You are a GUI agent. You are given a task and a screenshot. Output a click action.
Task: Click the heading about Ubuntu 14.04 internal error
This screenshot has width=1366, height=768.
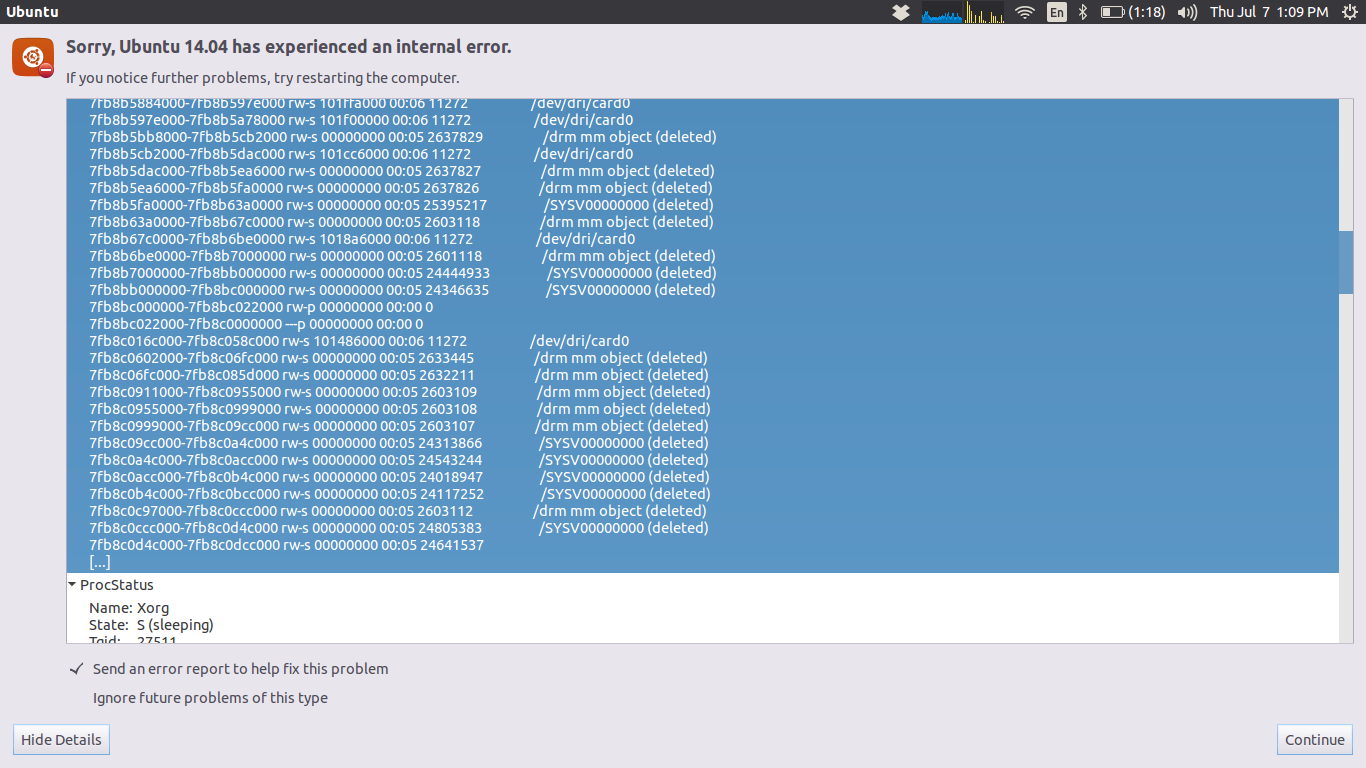click(288, 47)
